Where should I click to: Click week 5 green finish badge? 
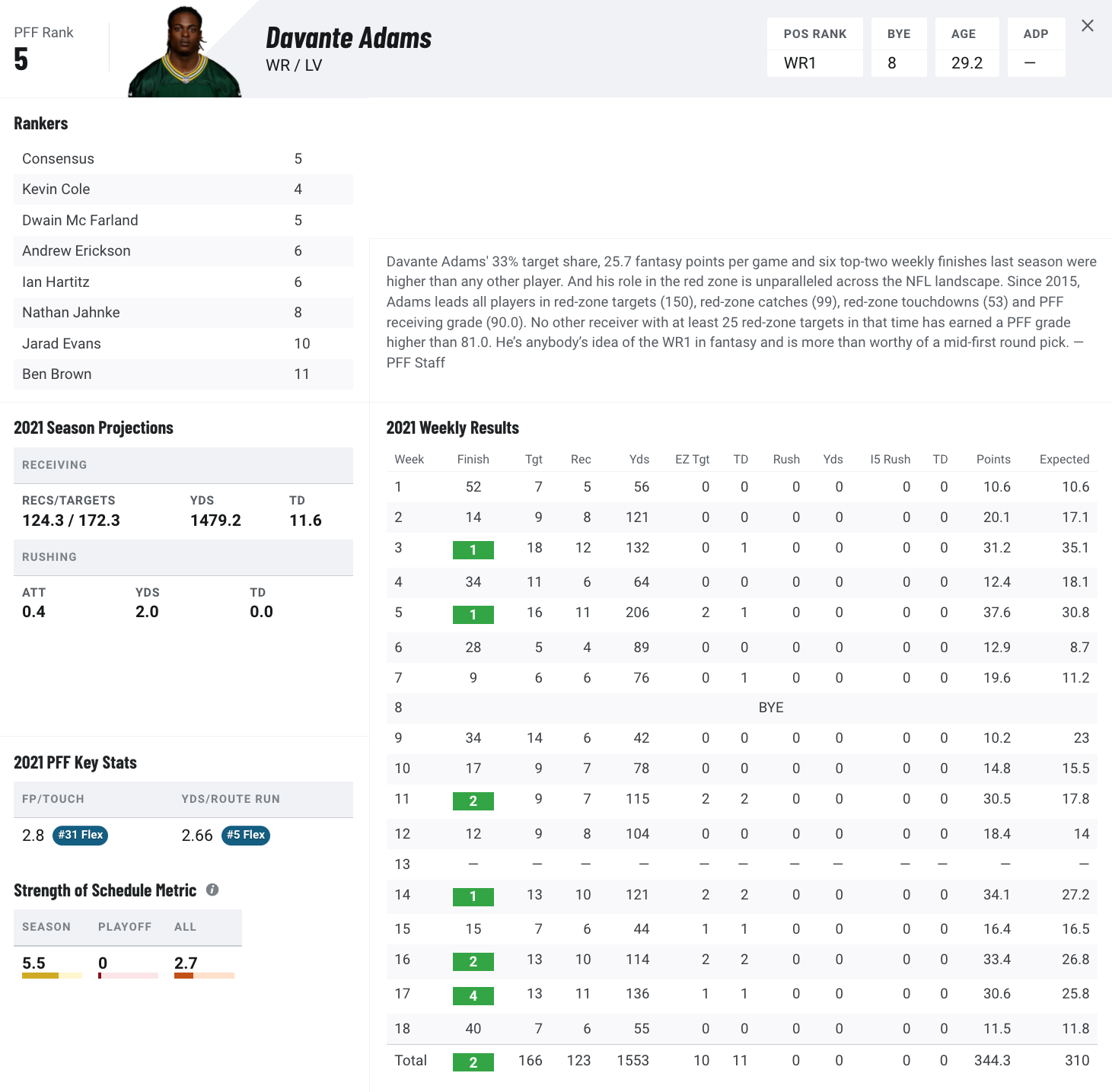473,614
